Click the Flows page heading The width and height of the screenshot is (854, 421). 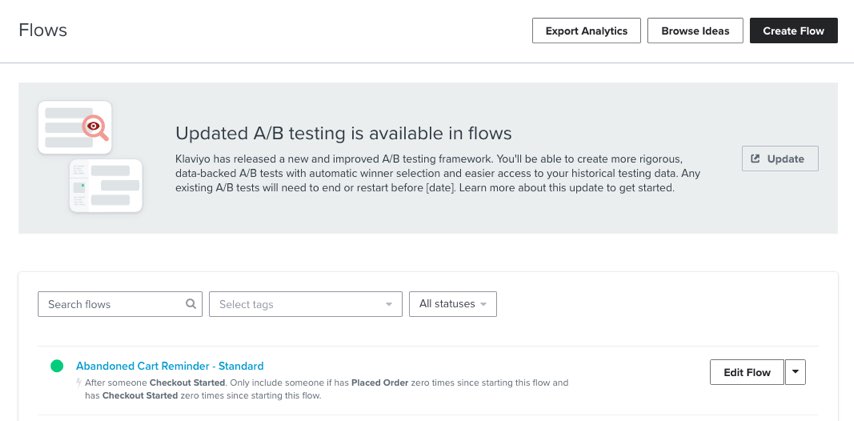pyautogui.click(x=43, y=30)
